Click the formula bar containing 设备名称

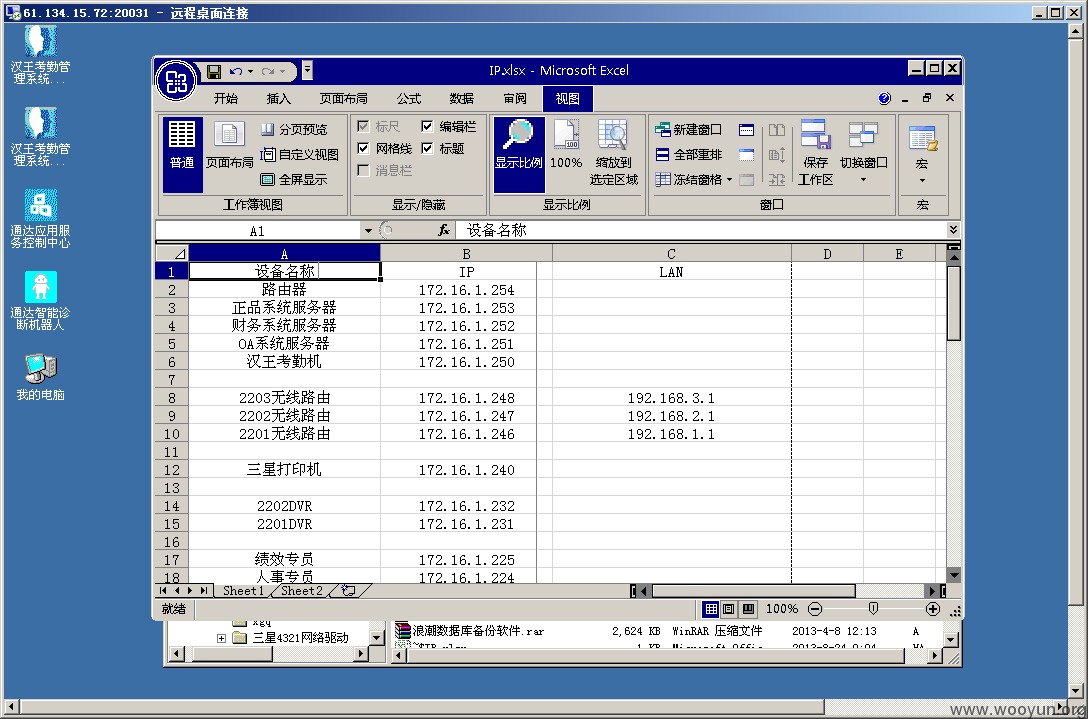[x=701, y=230]
